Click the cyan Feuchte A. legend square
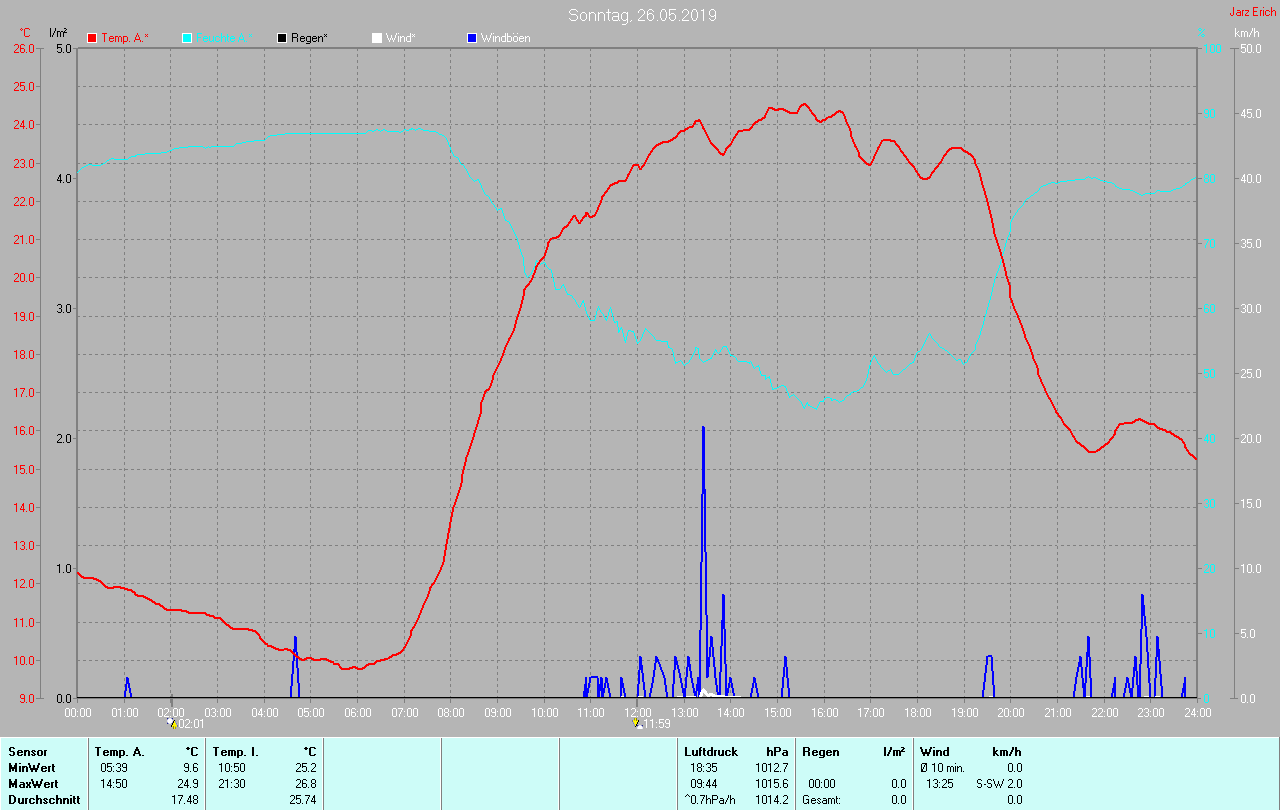Screen dimensions: 1280x810 pyautogui.click(x=187, y=38)
